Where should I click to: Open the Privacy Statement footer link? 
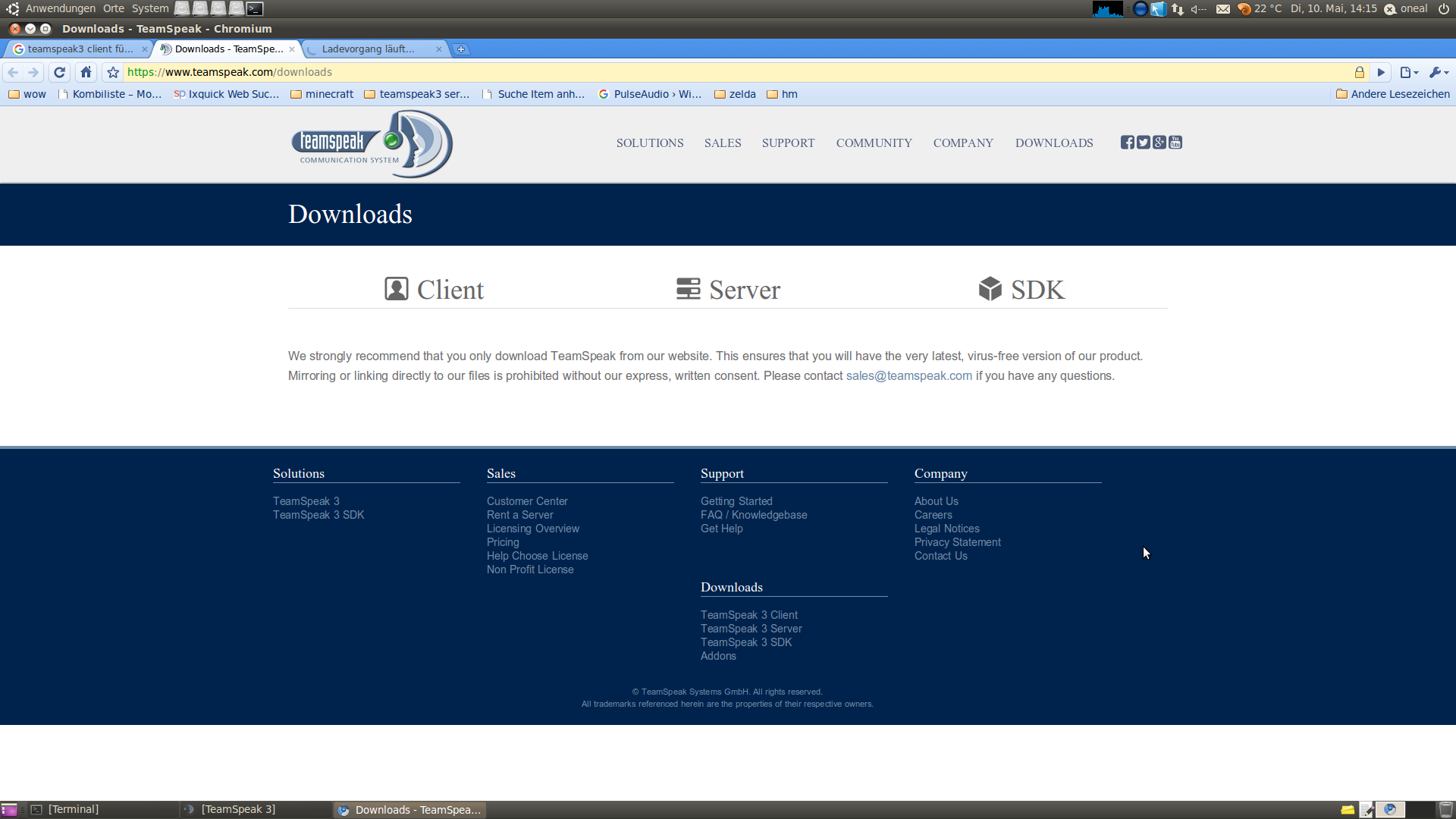(x=958, y=542)
